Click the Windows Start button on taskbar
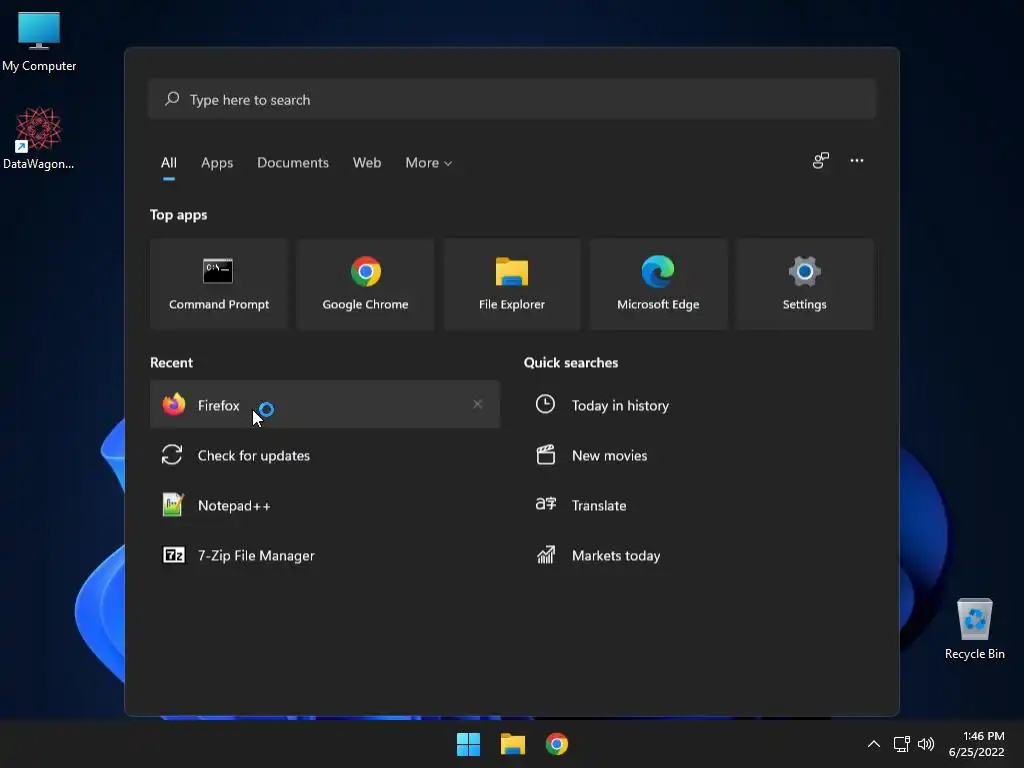Image resolution: width=1024 pixels, height=768 pixels. point(468,744)
